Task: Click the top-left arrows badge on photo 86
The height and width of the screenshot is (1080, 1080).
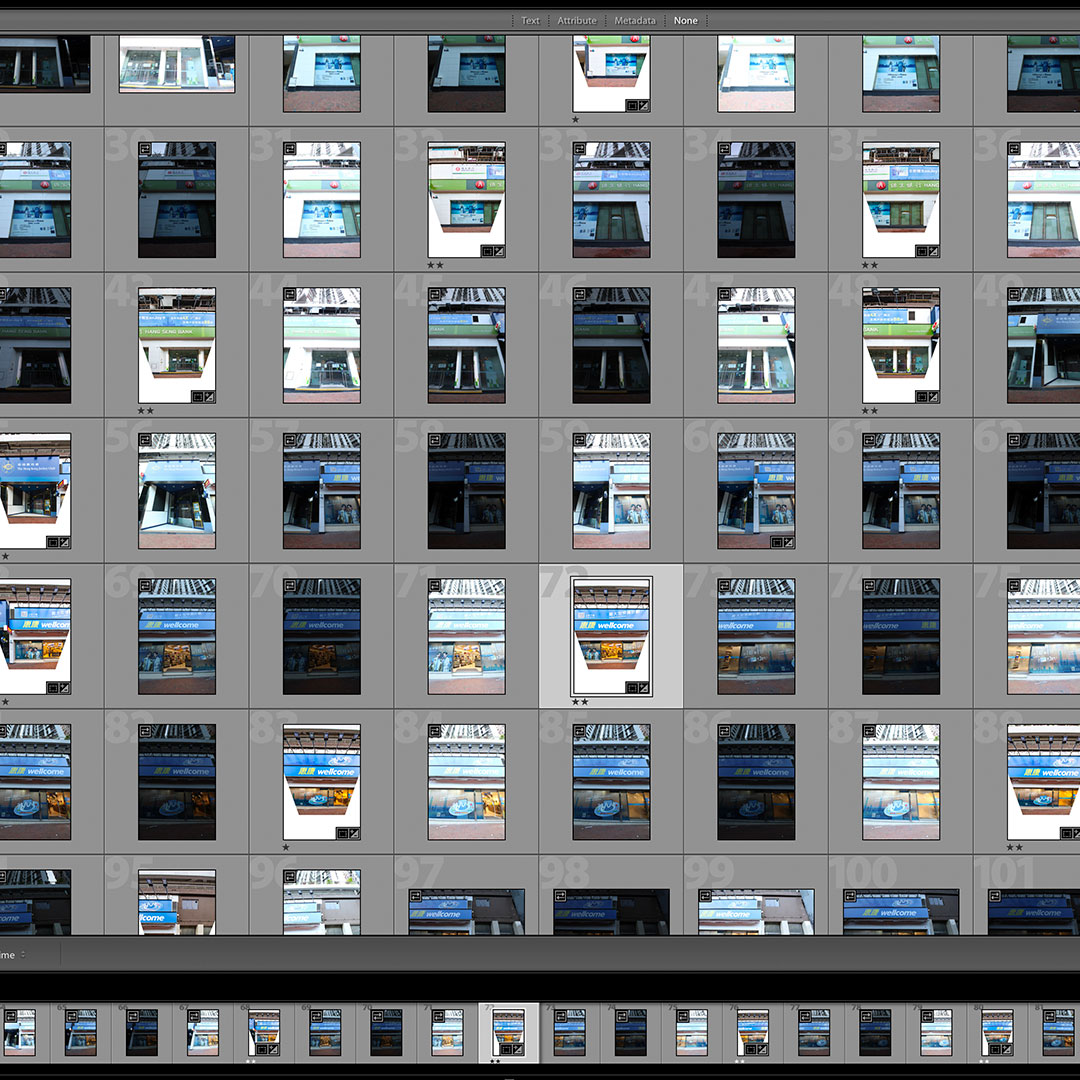Action: click(x=725, y=731)
